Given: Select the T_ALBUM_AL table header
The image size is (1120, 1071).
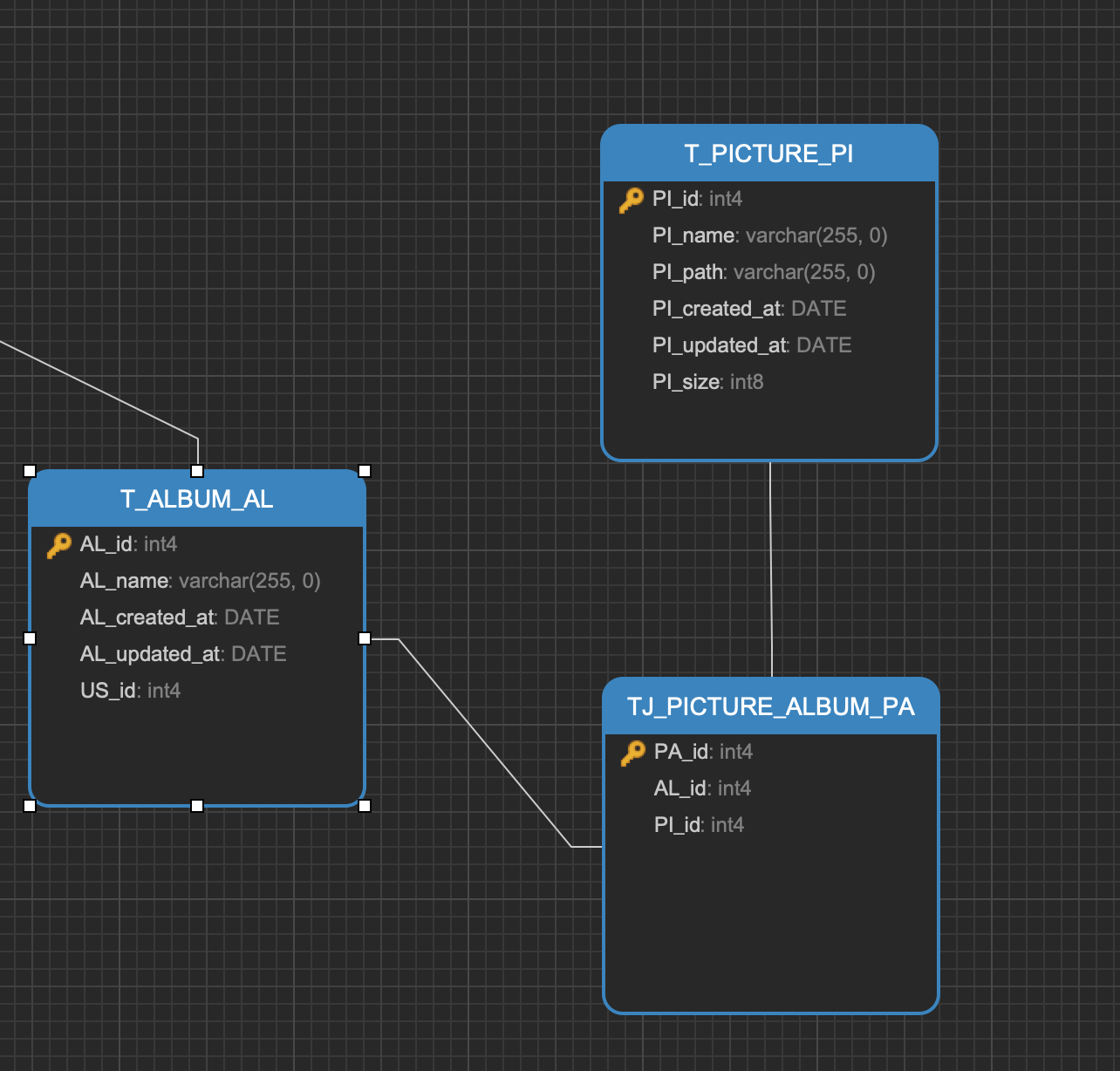Looking at the screenshot, I should 196,500.
